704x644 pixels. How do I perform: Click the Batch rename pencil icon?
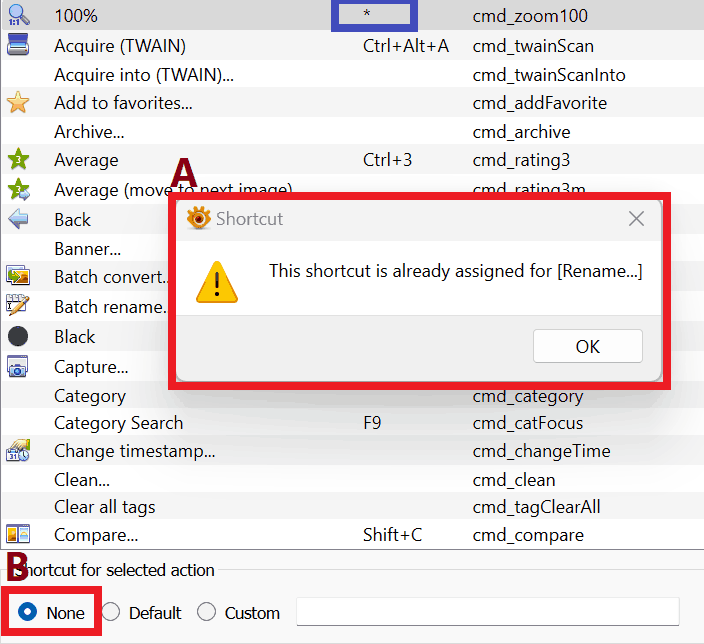[x=18, y=304]
